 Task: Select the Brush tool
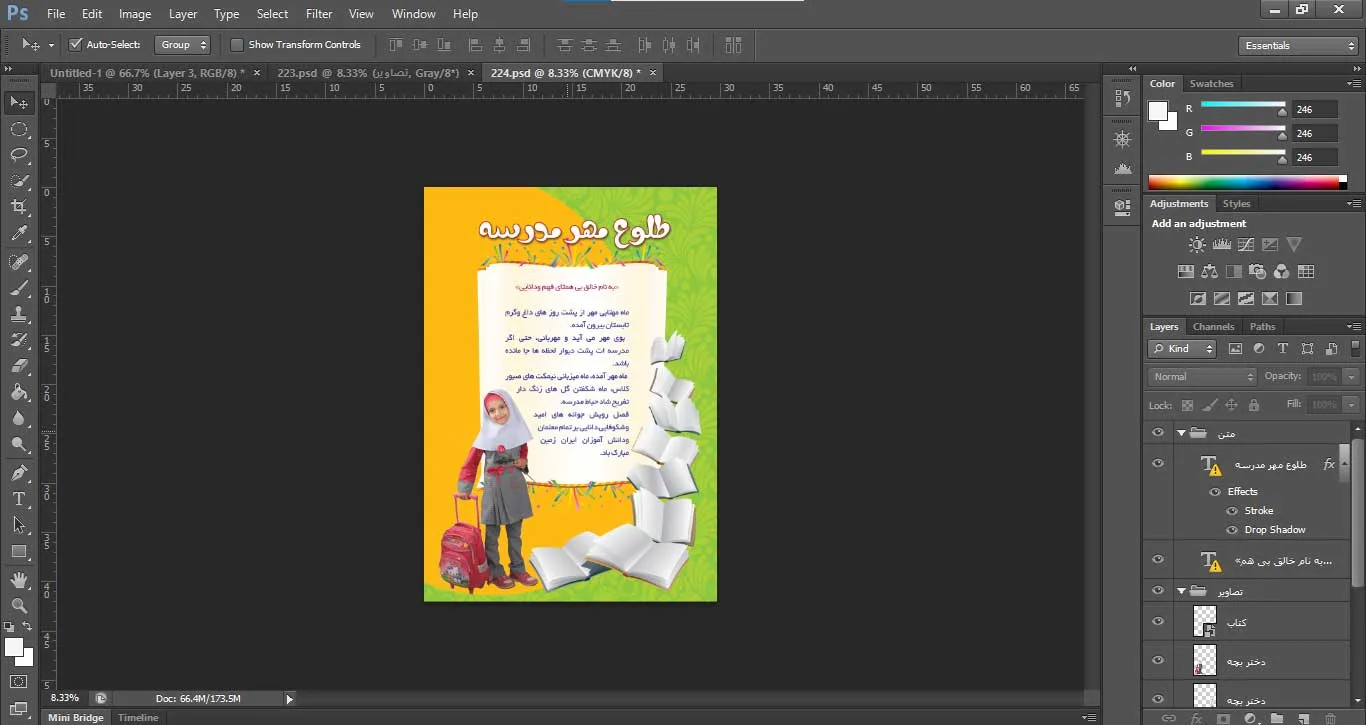click(x=19, y=288)
